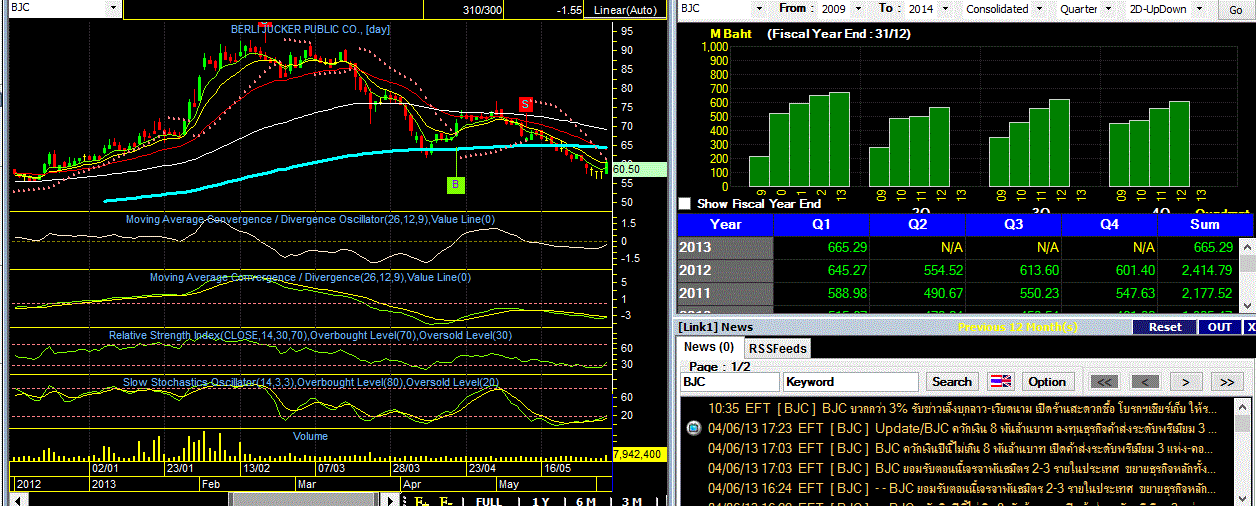Select the 1Y chart range
The width and height of the screenshot is (1256, 506).
click(x=540, y=501)
